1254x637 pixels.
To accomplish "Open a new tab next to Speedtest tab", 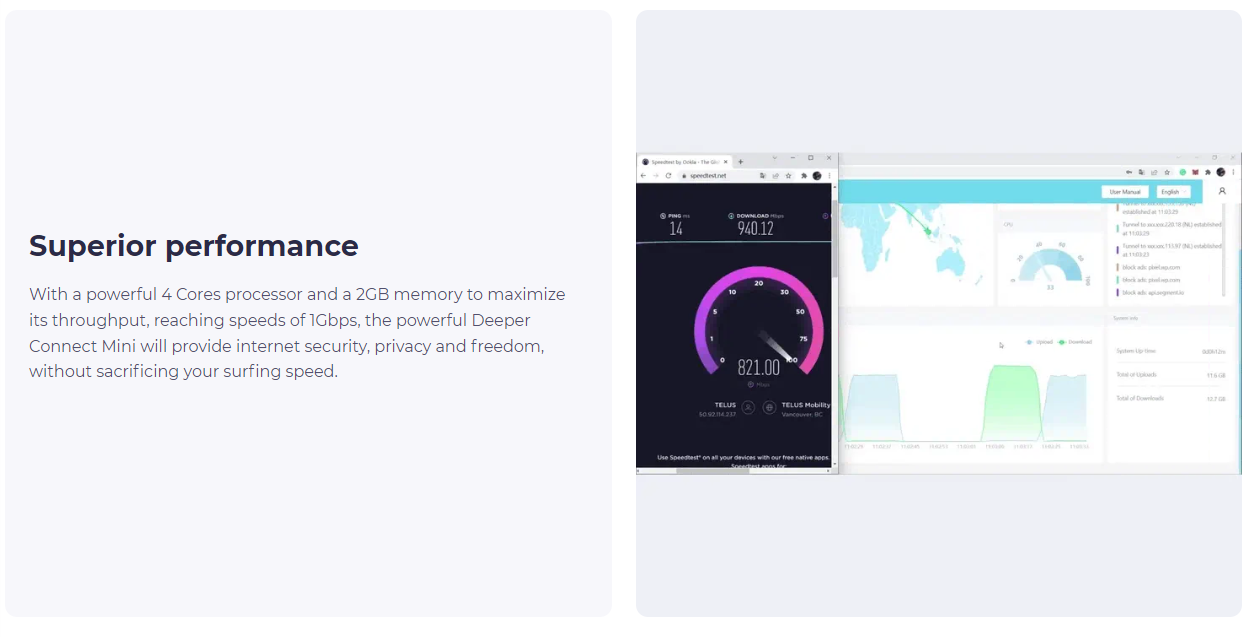I will 740,161.
